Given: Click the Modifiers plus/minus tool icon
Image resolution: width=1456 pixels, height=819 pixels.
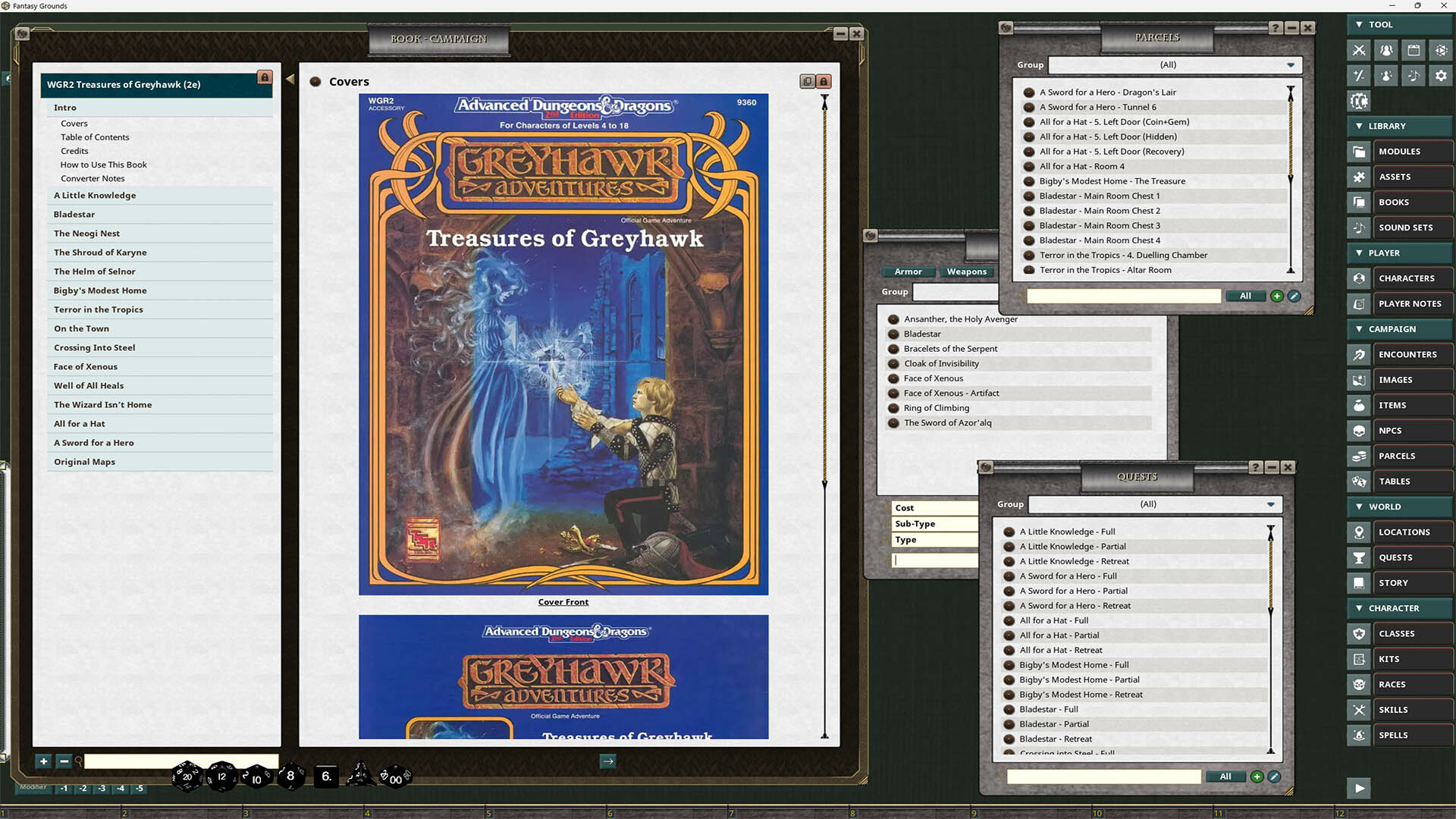Looking at the screenshot, I should 1359,76.
